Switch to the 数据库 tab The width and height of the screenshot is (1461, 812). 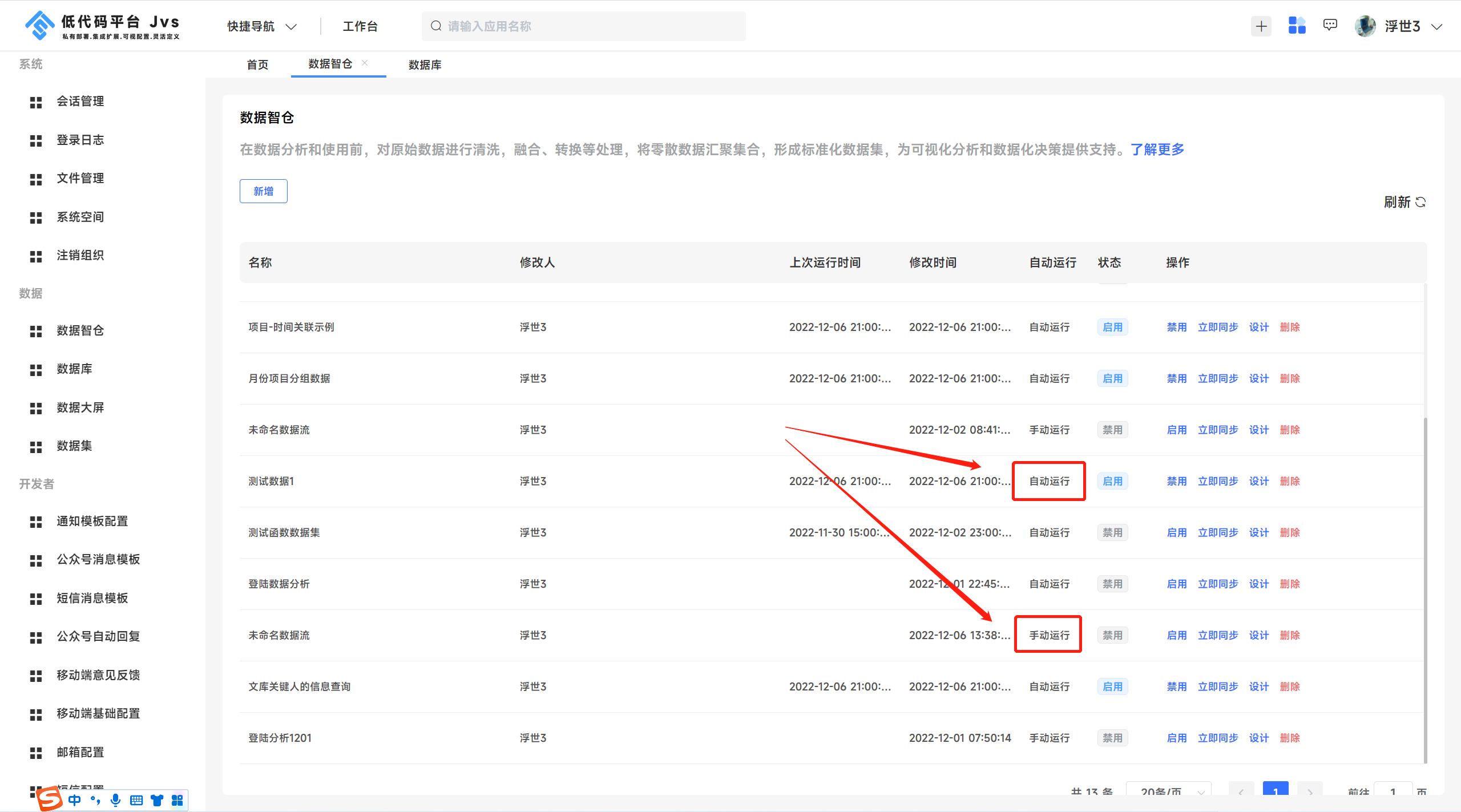pyautogui.click(x=425, y=64)
